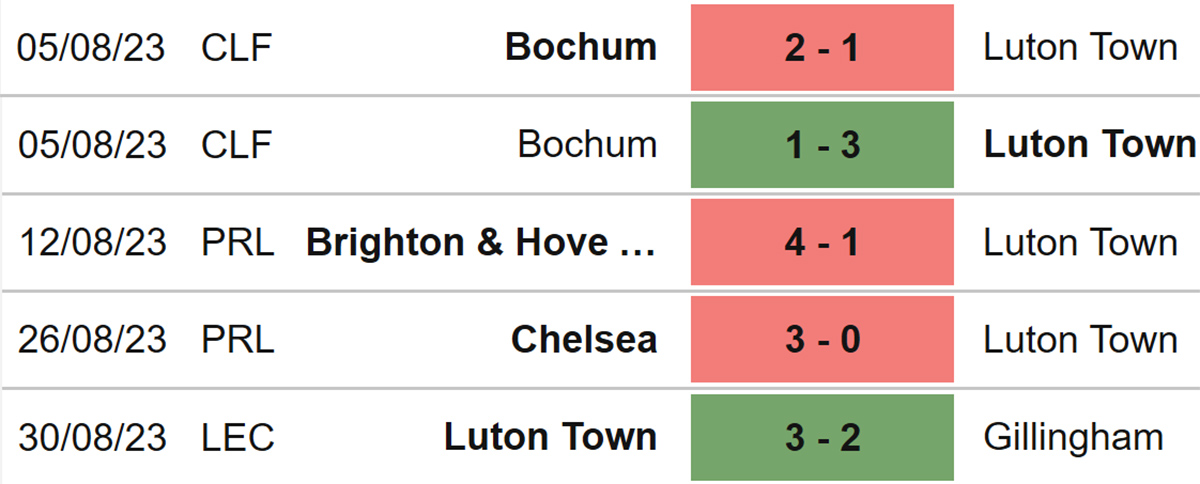Click Luton Town in Chelsea row
Viewport: 1200px width, 484px height.
coord(1081,340)
